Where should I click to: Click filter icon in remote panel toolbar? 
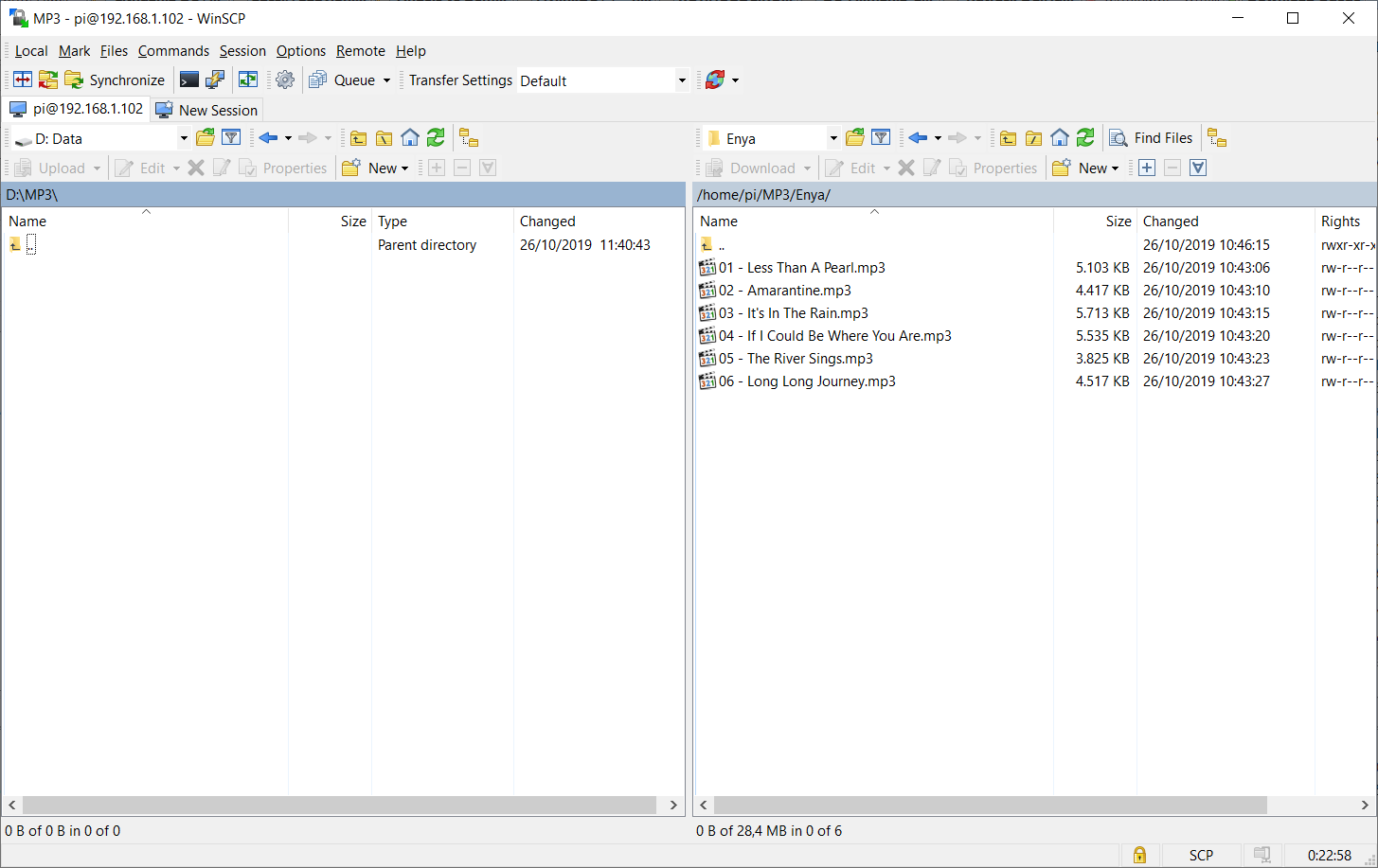tap(881, 138)
